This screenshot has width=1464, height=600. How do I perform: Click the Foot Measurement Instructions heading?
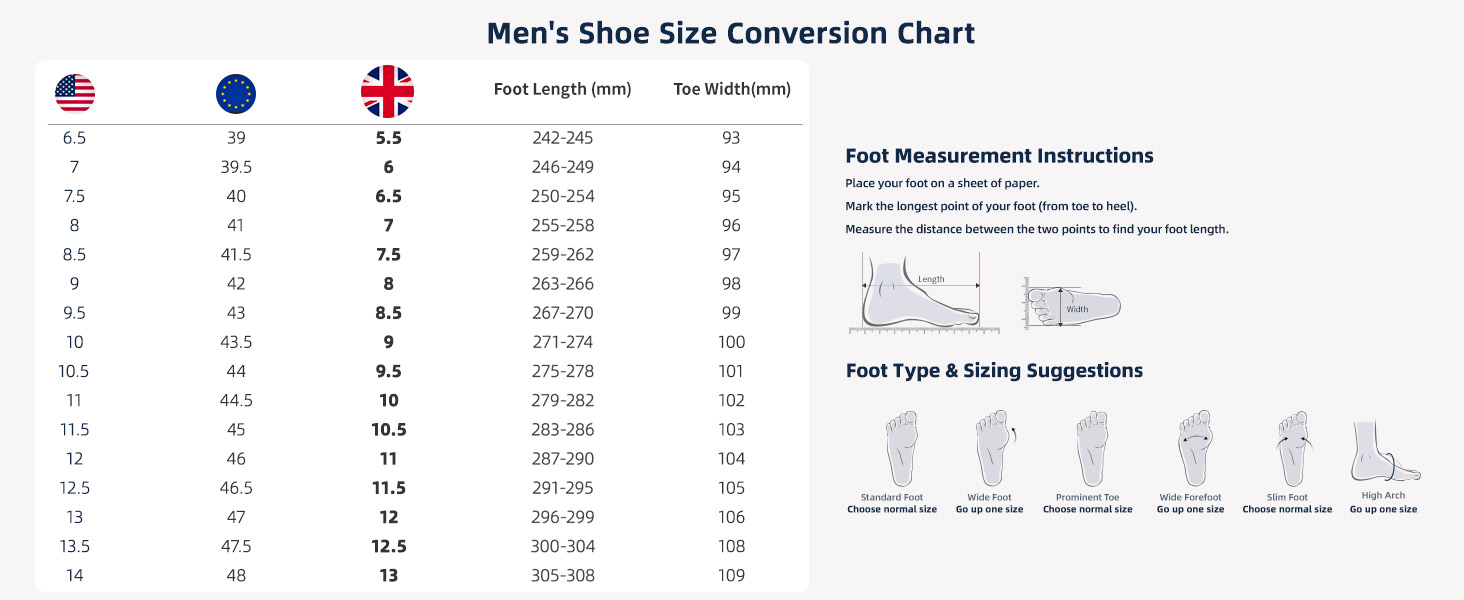coord(999,156)
